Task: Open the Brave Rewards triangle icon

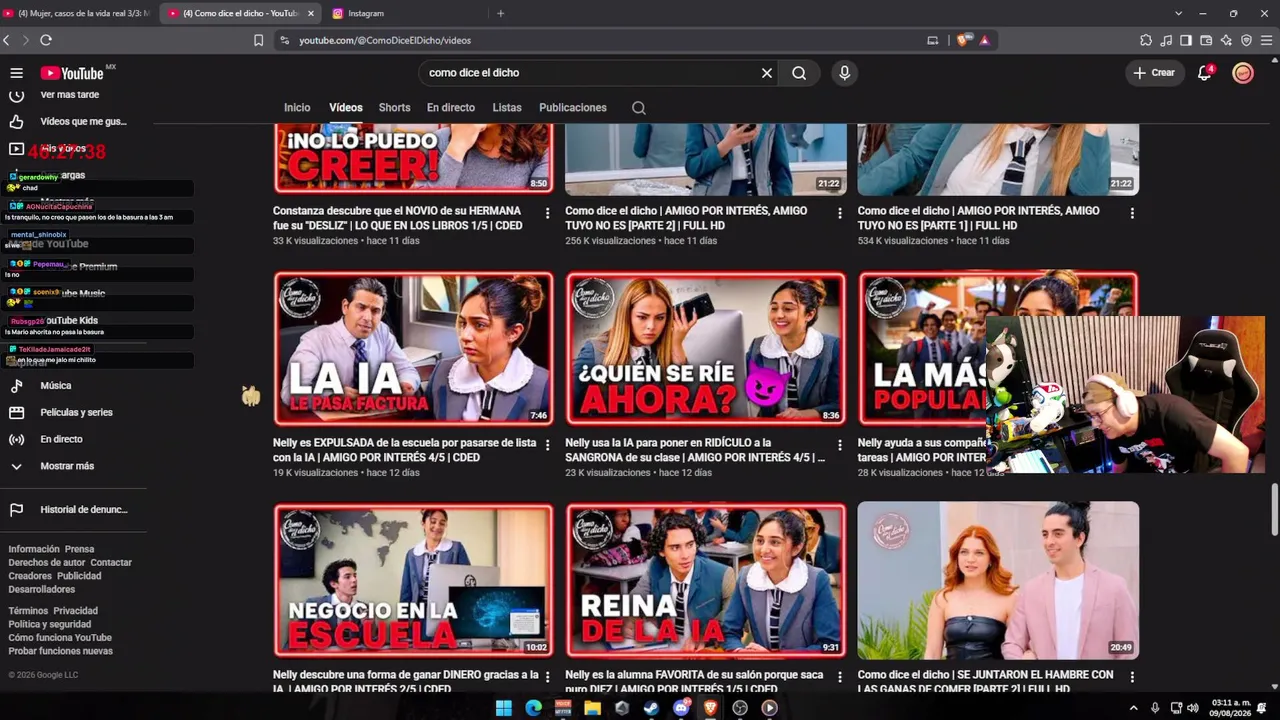Action: tap(985, 40)
